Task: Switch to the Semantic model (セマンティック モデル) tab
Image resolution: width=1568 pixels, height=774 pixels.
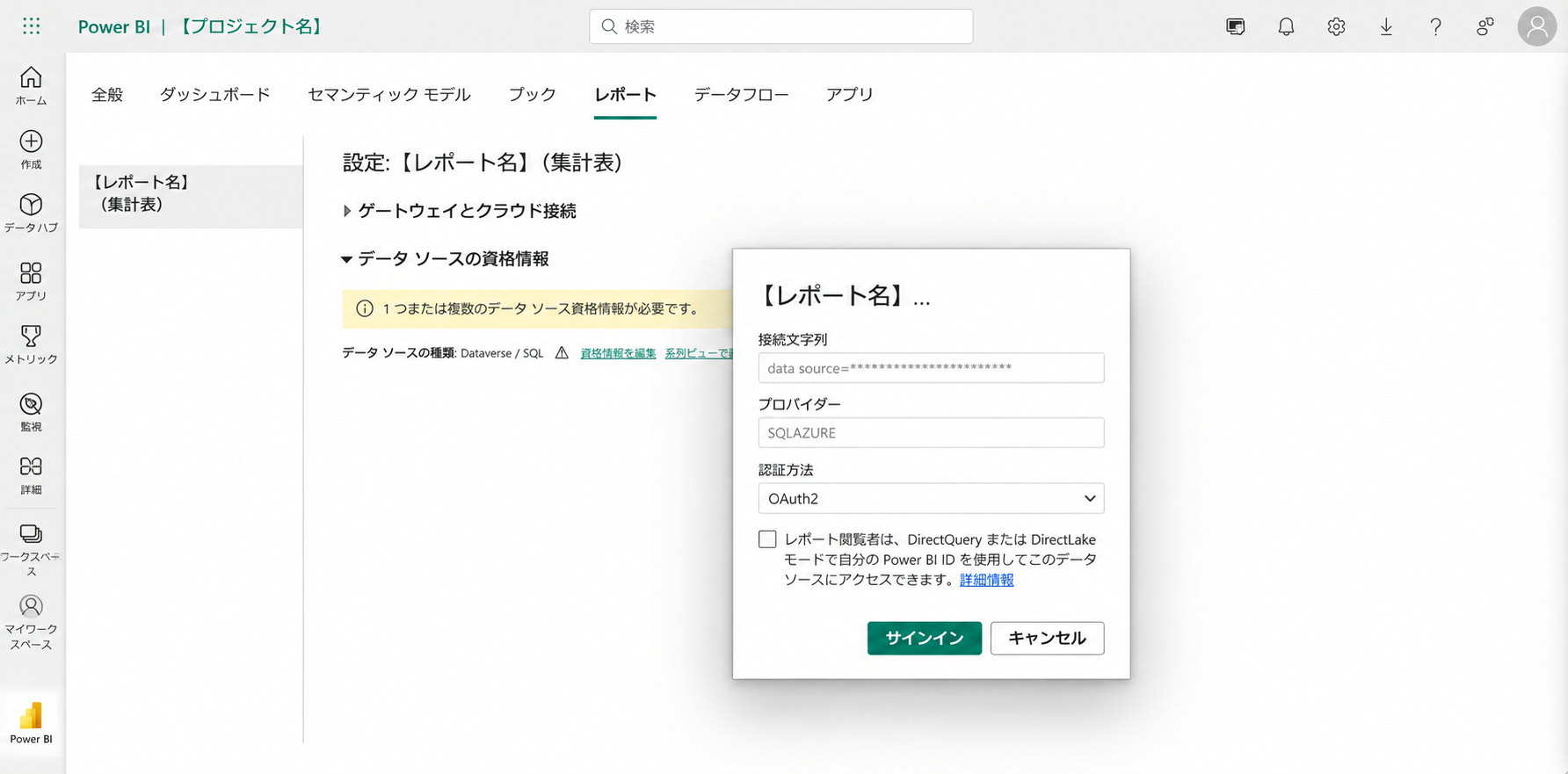Action: pos(389,94)
